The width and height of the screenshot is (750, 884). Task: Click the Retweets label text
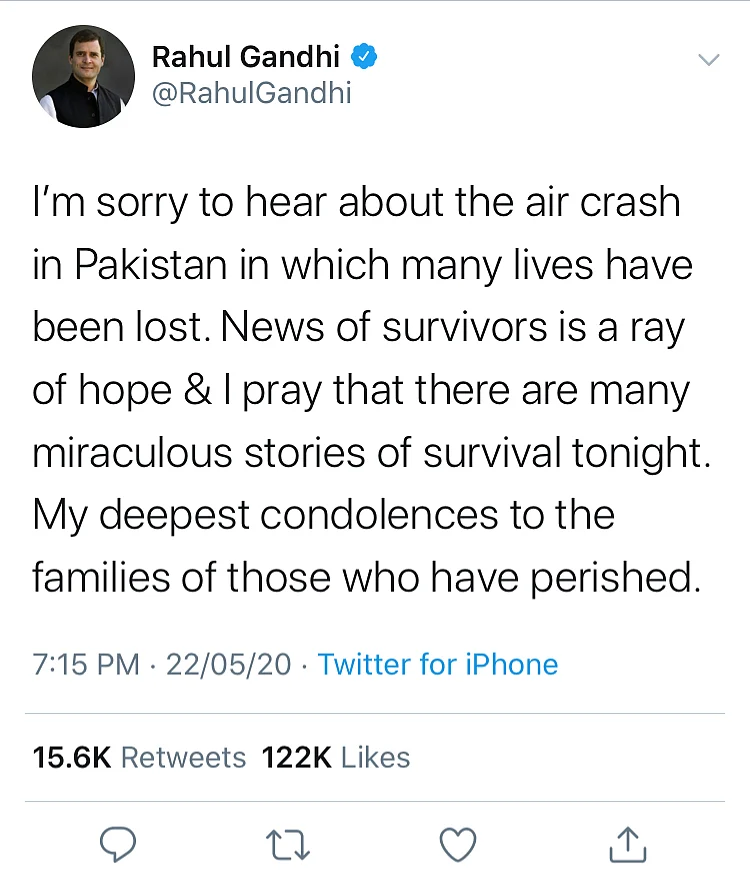click(x=184, y=757)
